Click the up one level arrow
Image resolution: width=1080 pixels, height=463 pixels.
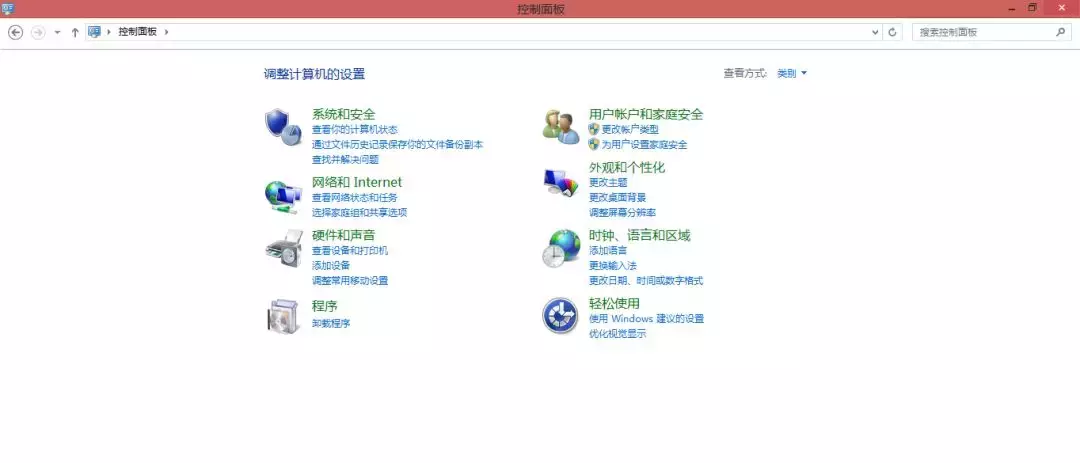75,32
